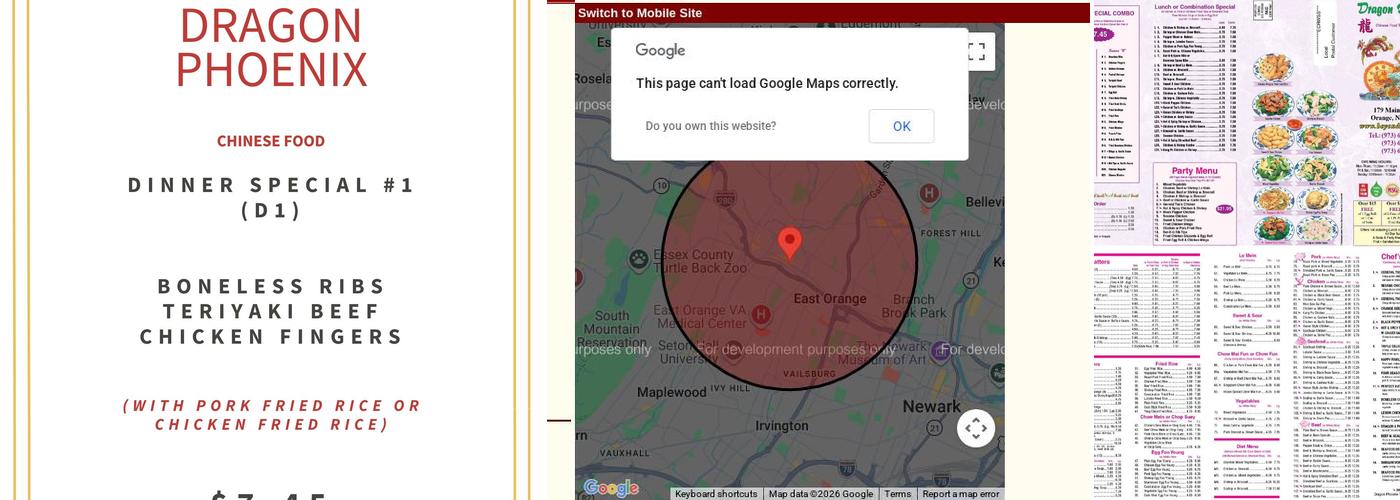Screen dimensions: 1400x500
Task: Toggle fullscreen view on the map
Action: coord(976,52)
